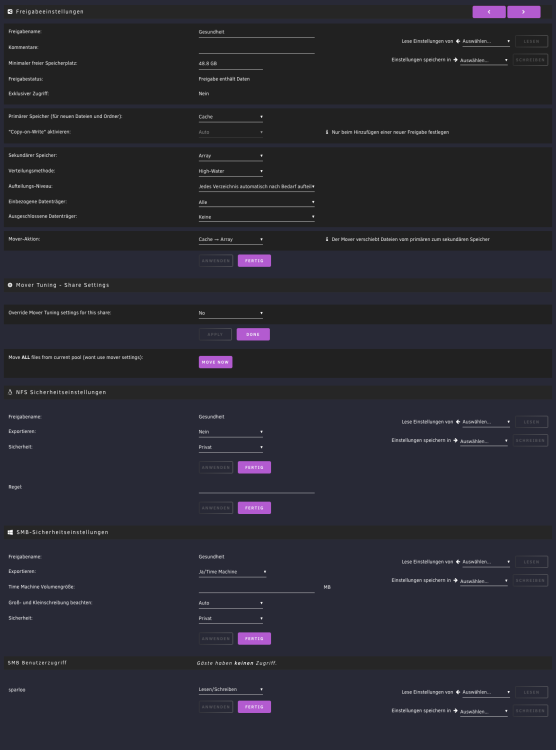
Task: Click the Done button in Mover Tuning
Action: click(x=253, y=334)
